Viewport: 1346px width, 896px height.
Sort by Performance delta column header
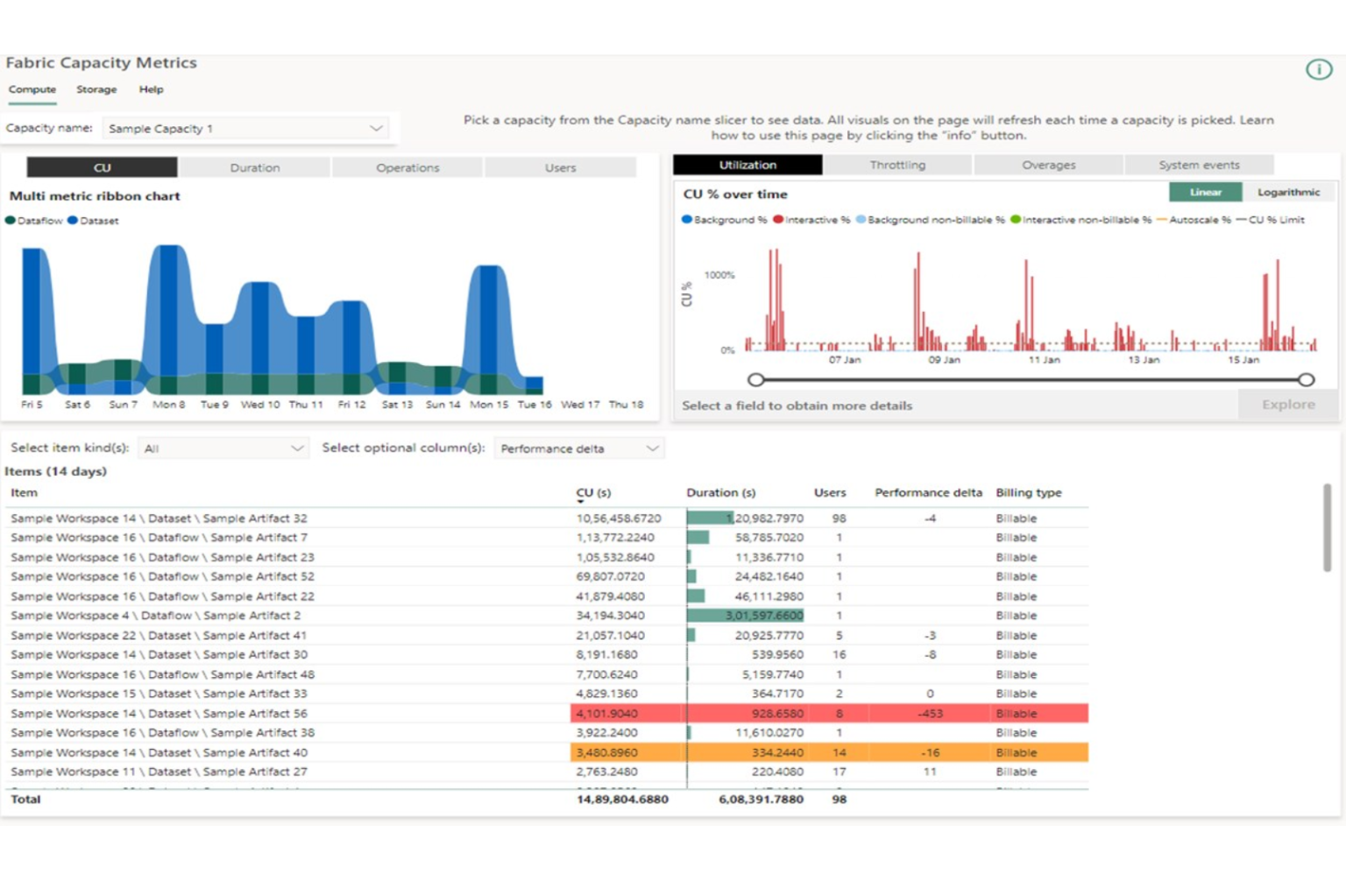(x=928, y=493)
